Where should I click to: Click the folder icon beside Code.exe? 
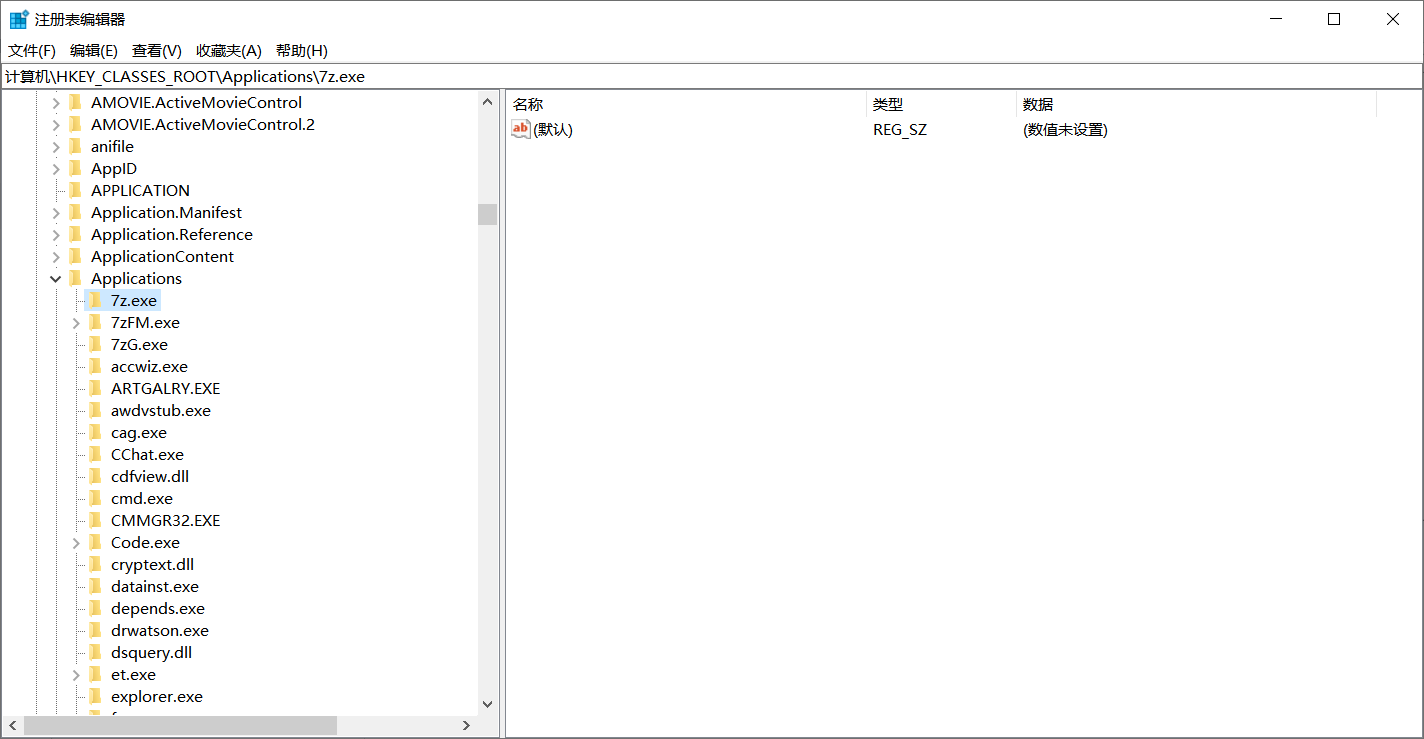[95, 542]
